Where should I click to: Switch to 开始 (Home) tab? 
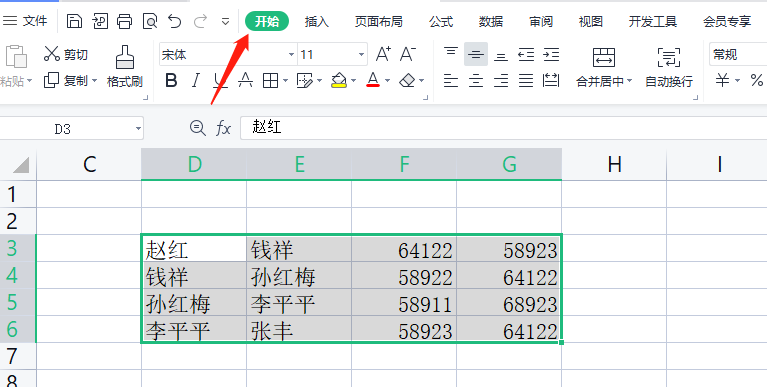tap(267, 21)
